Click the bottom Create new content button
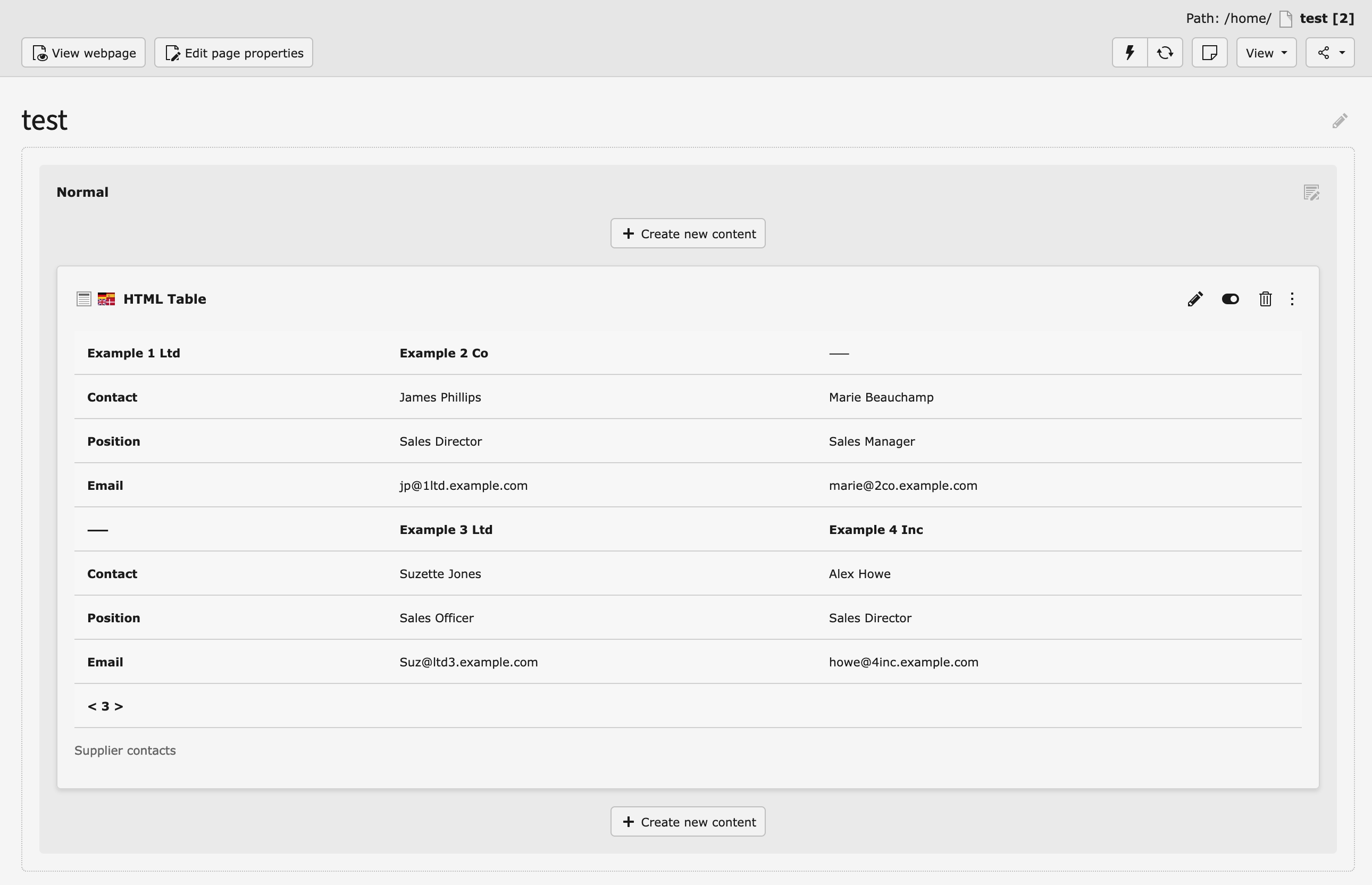The height and width of the screenshot is (885, 1372). pyautogui.click(x=688, y=822)
